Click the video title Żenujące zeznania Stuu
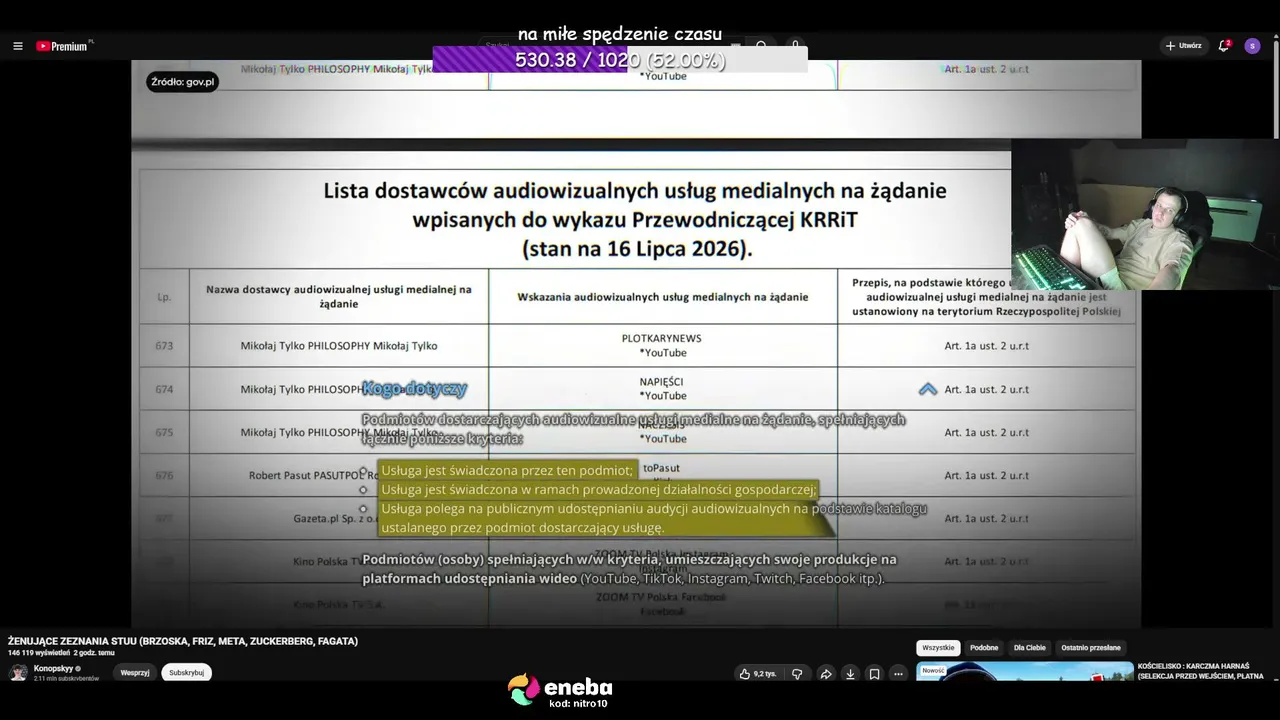1280x720 pixels. [x=183, y=641]
